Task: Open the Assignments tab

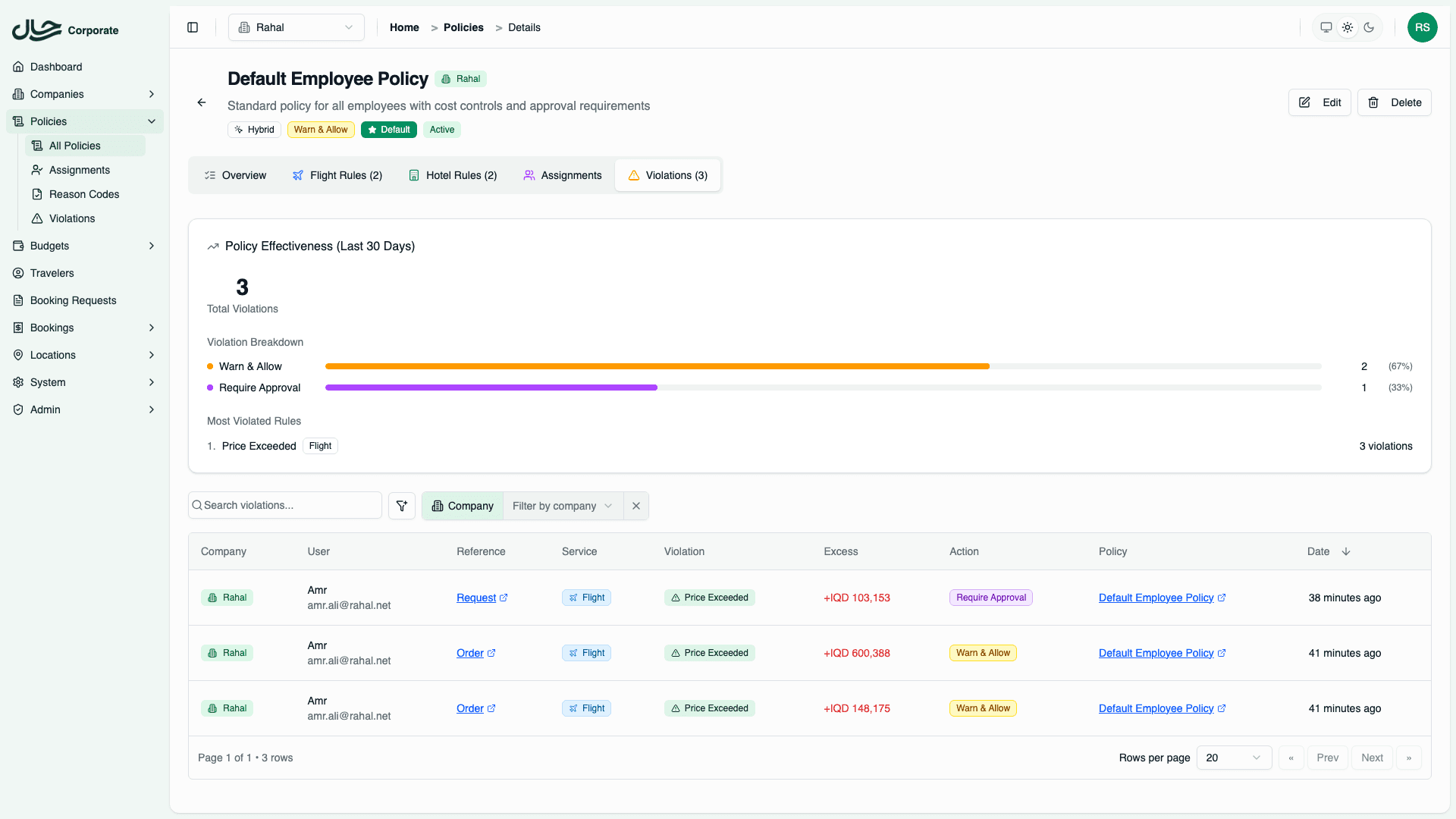Action: pos(562,175)
